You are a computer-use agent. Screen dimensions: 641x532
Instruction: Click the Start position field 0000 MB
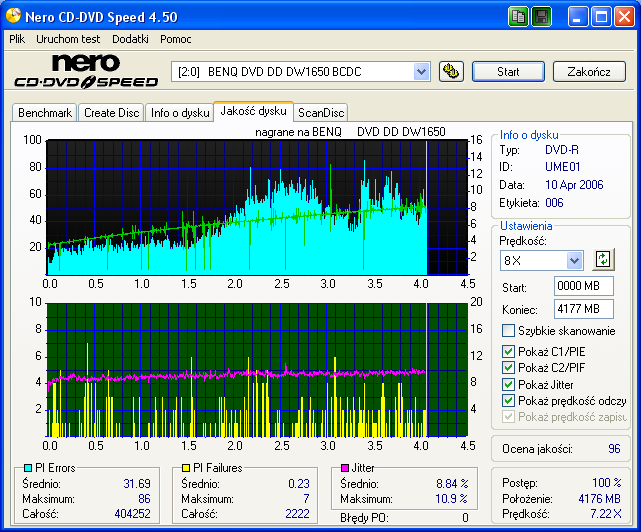584,286
